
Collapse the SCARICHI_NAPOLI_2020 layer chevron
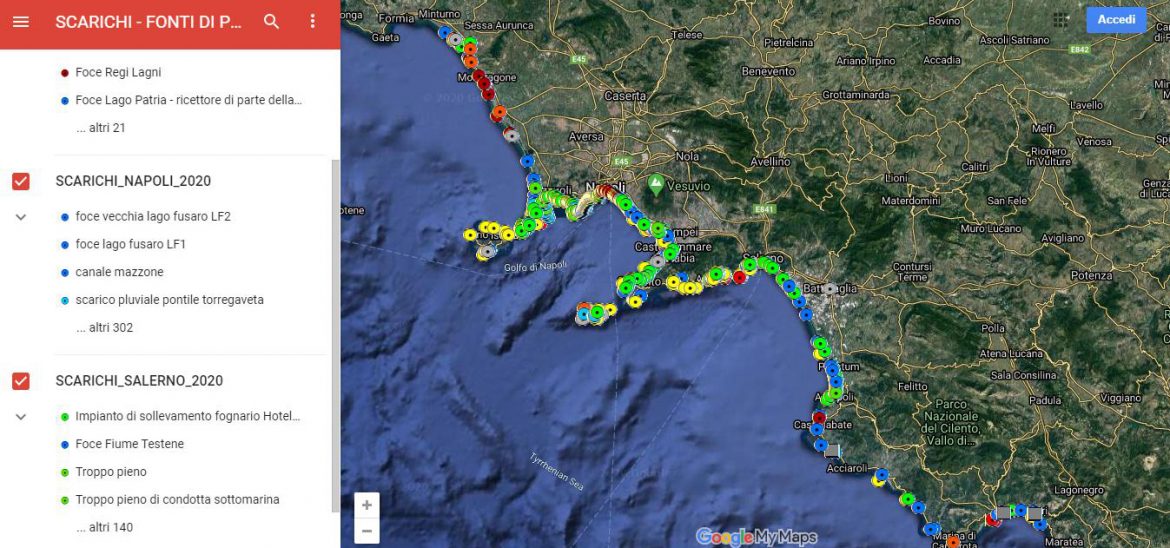point(21,217)
